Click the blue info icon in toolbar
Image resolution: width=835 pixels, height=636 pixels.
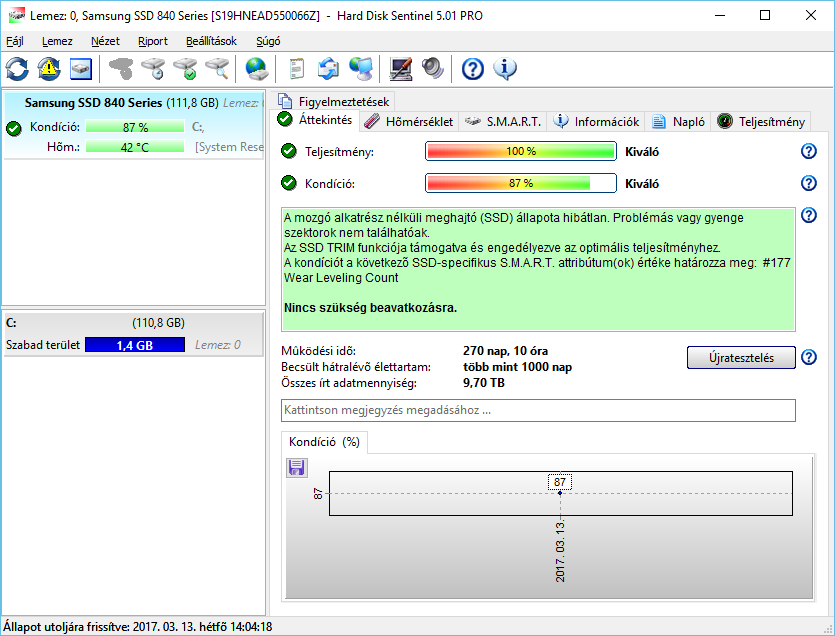pyautogui.click(x=505, y=69)
